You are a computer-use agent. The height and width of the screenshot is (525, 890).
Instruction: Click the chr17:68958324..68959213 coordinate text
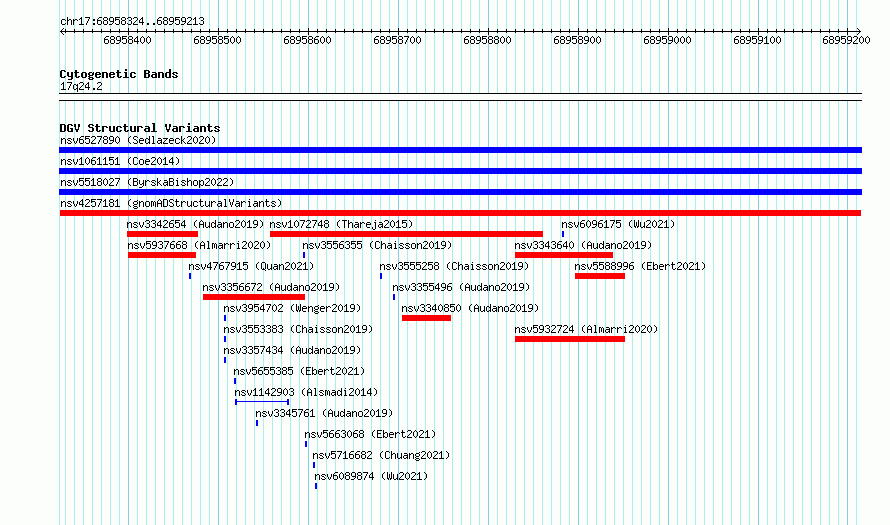(x=132, y=21)
